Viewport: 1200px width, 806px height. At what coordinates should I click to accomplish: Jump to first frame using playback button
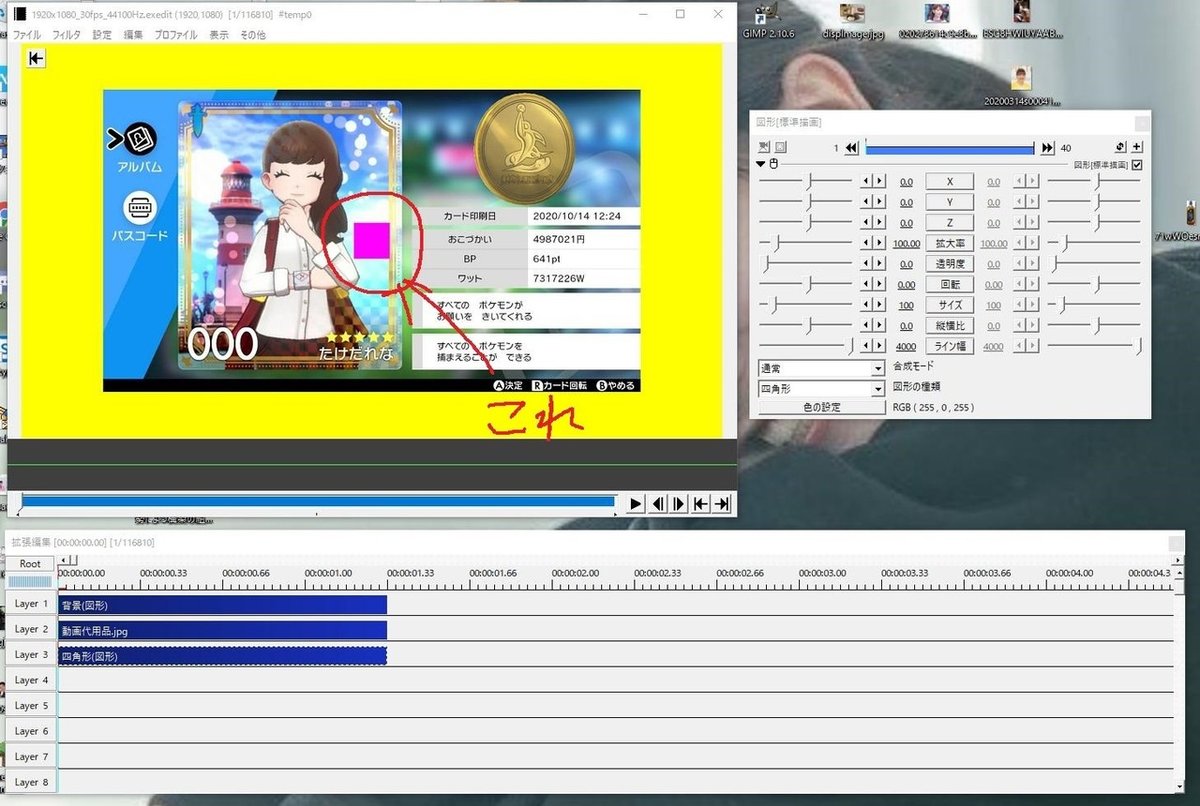pyautogui.click(x=701, y=503)
